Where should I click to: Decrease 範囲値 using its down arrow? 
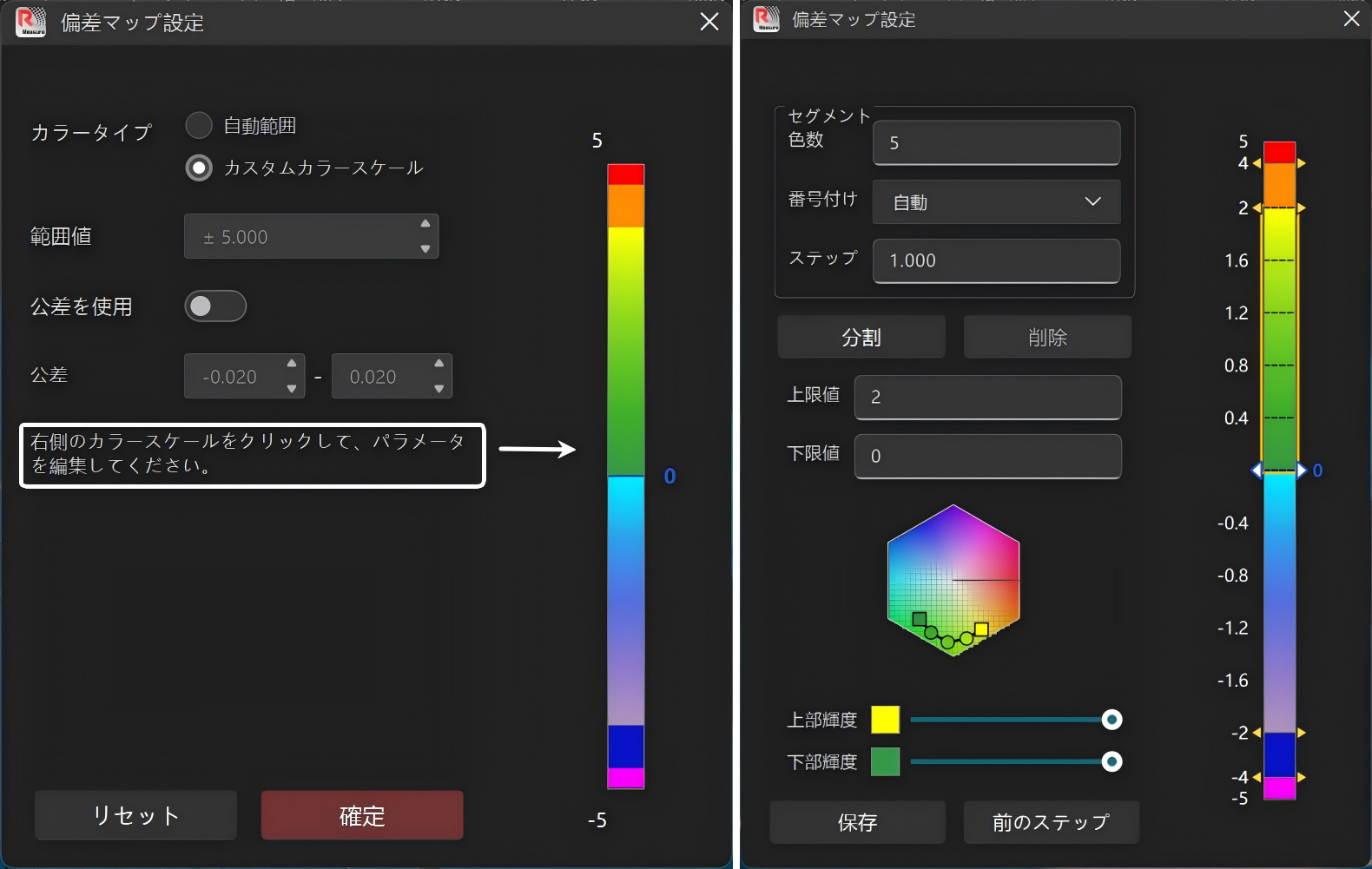[x=425, y=249]
